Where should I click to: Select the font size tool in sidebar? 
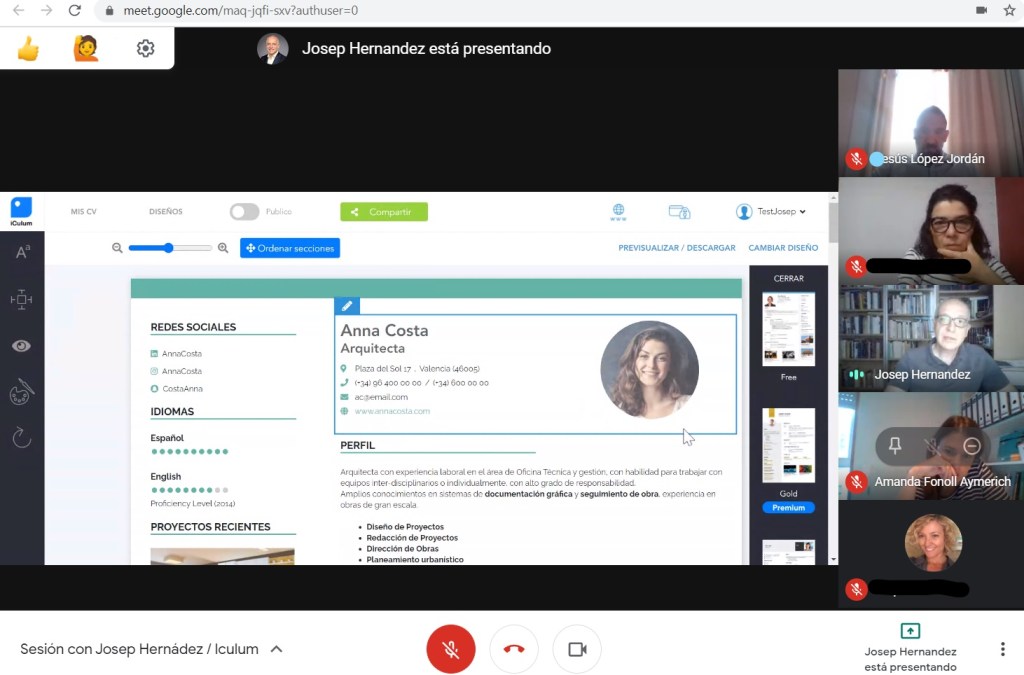(22, 252)
